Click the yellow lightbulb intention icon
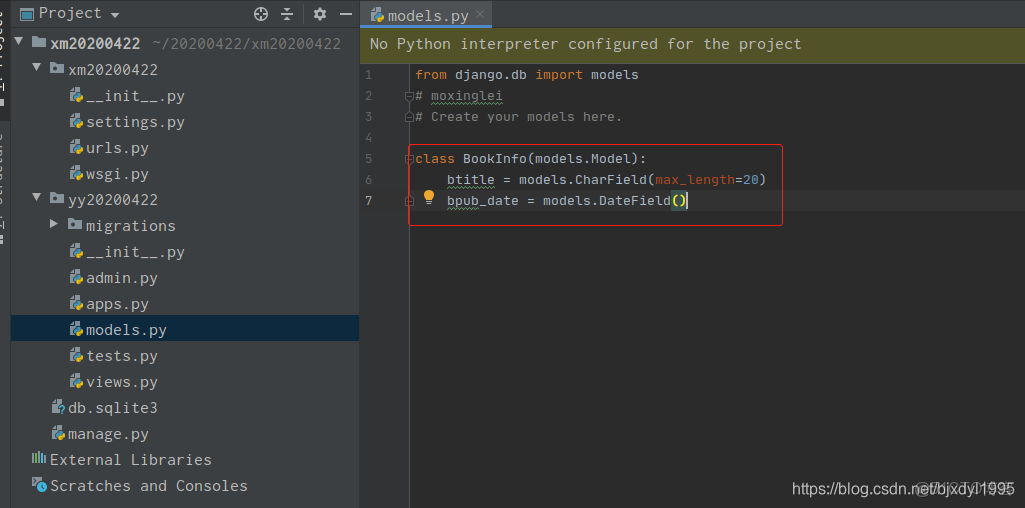 [x=429, y=197]
